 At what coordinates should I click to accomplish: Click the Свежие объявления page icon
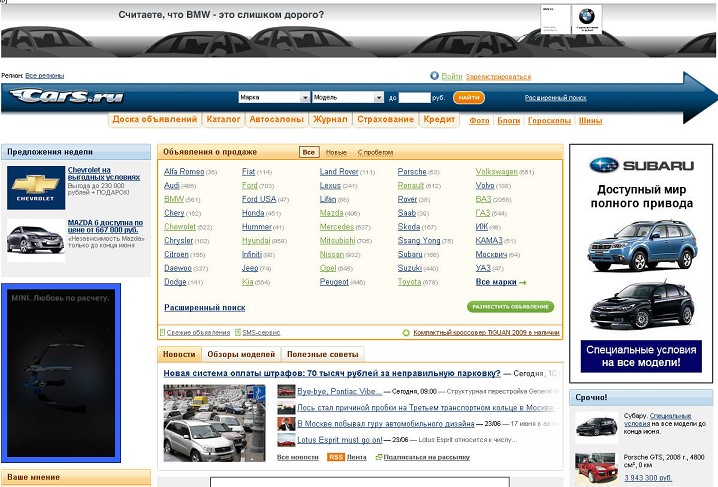[162, 332]
